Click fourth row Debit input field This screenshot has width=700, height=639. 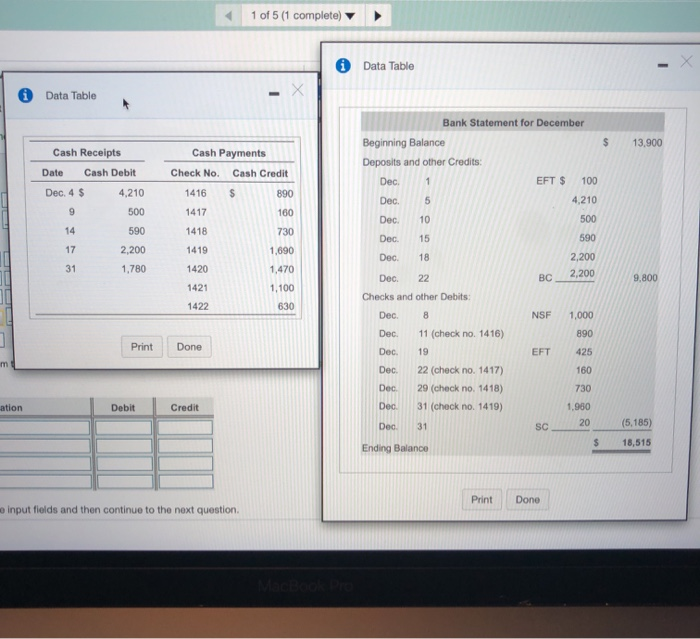point(125,482)
